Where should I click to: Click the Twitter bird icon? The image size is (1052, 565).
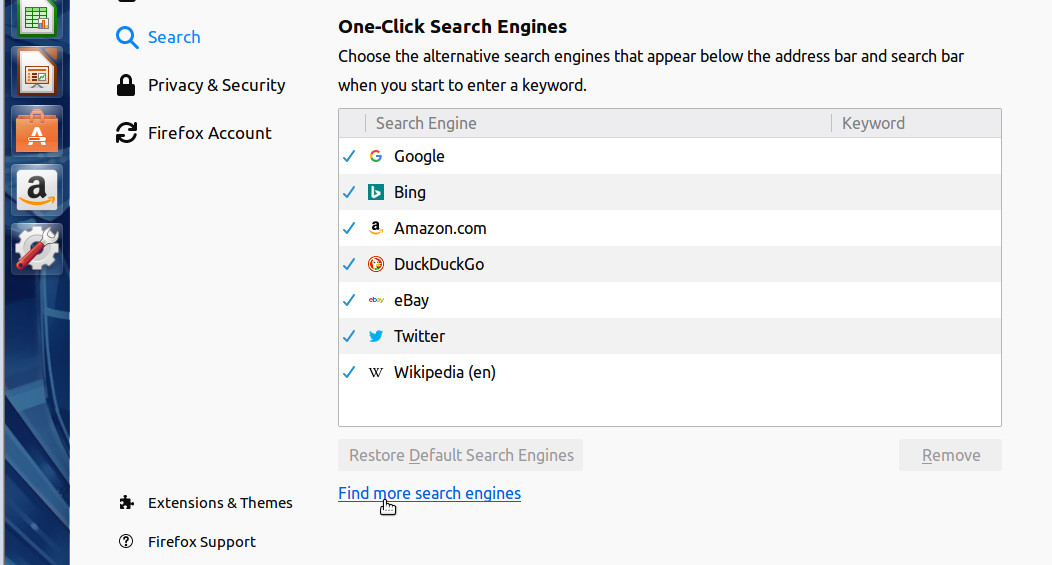pyautogui.click(x=376, y=336)
